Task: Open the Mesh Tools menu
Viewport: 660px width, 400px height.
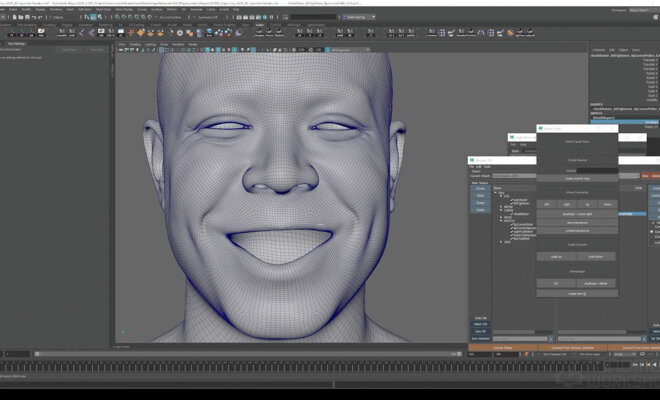Action: coord(103,9)
